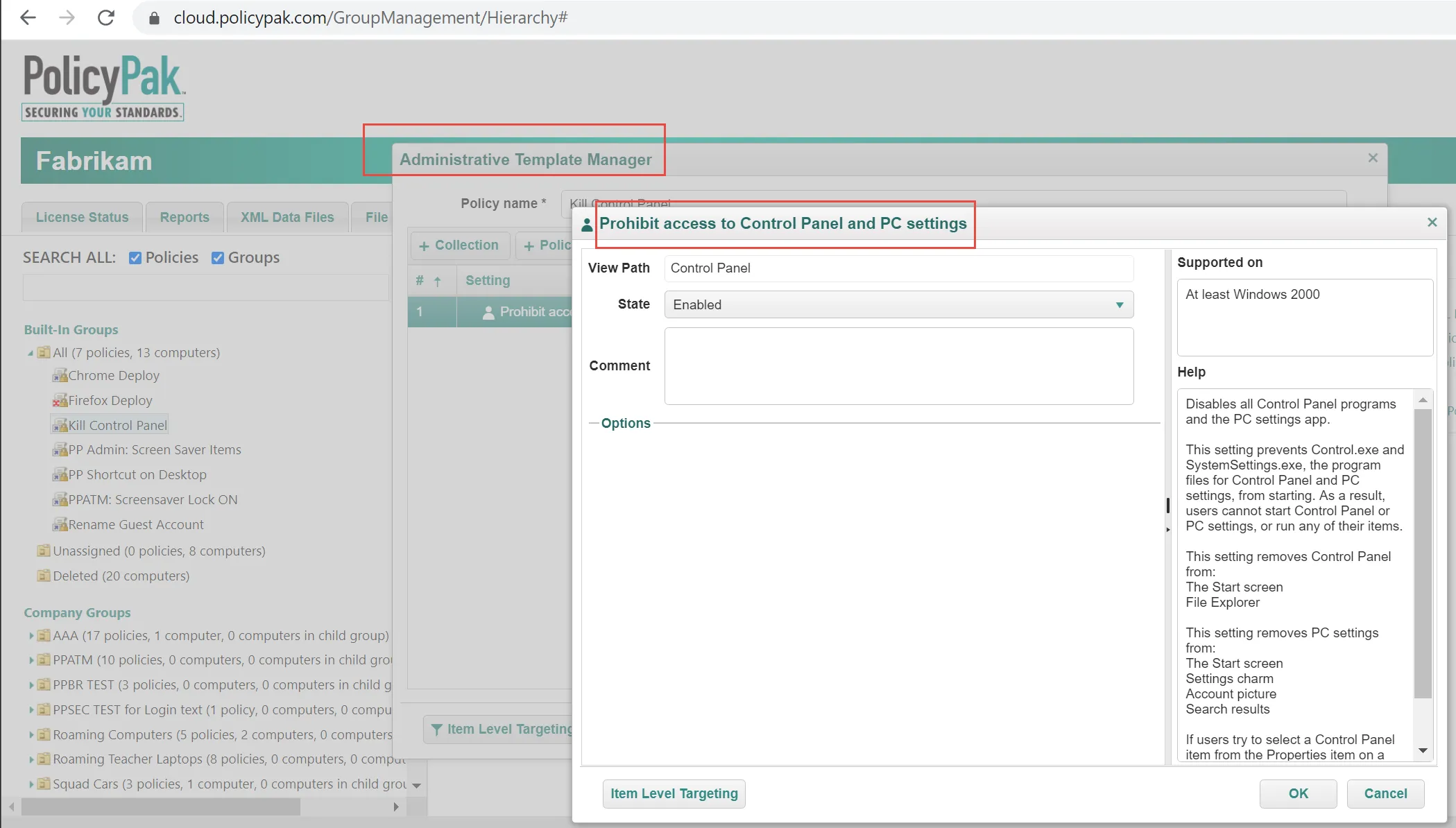Uncheck the Groups search checkbox
The image size is (1456, 828).
tap(218, 258)
